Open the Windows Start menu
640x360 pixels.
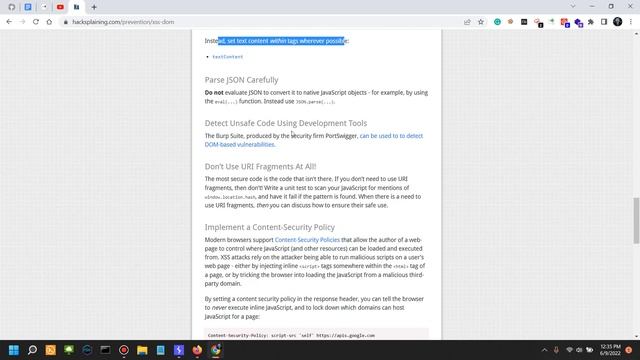[13, 350]
